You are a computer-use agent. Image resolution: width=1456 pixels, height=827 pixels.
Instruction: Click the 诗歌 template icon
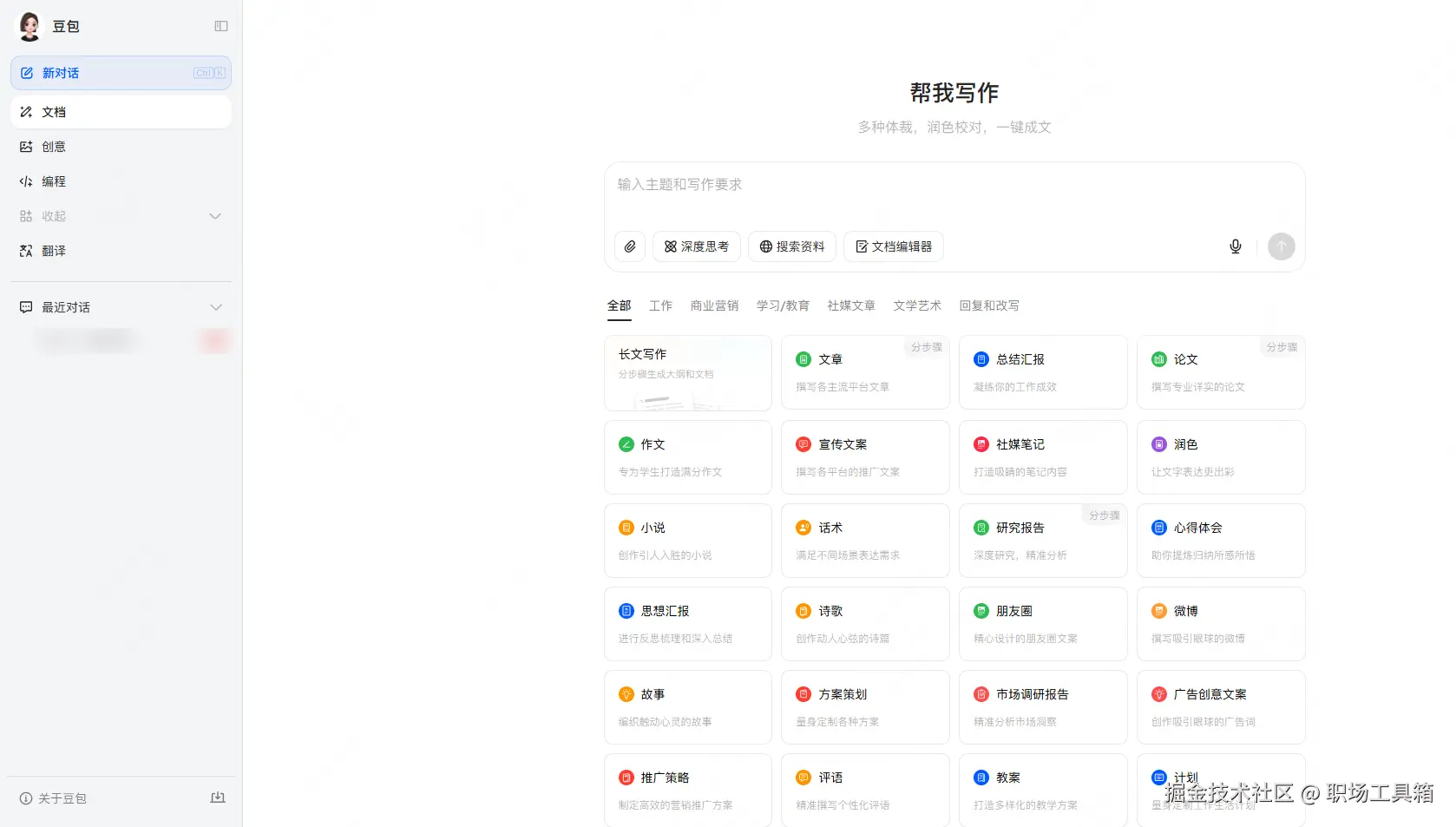[x=803, y=611]
